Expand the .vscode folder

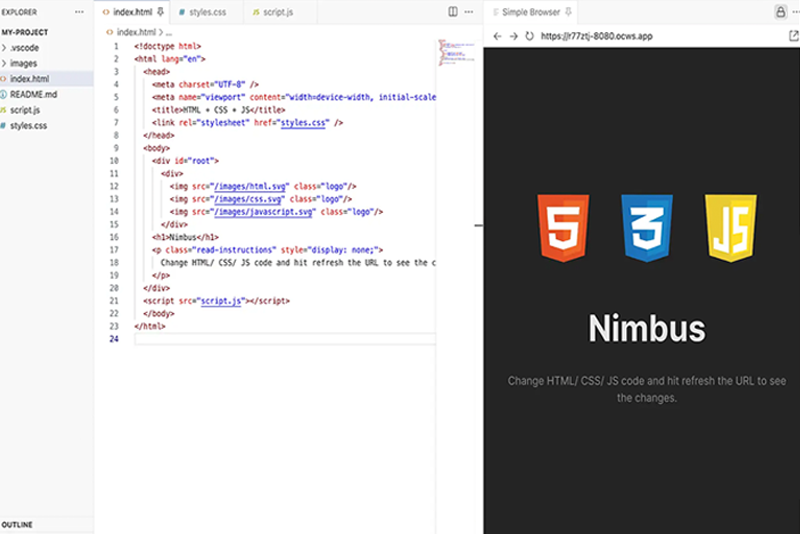click(x=24, y=47)
